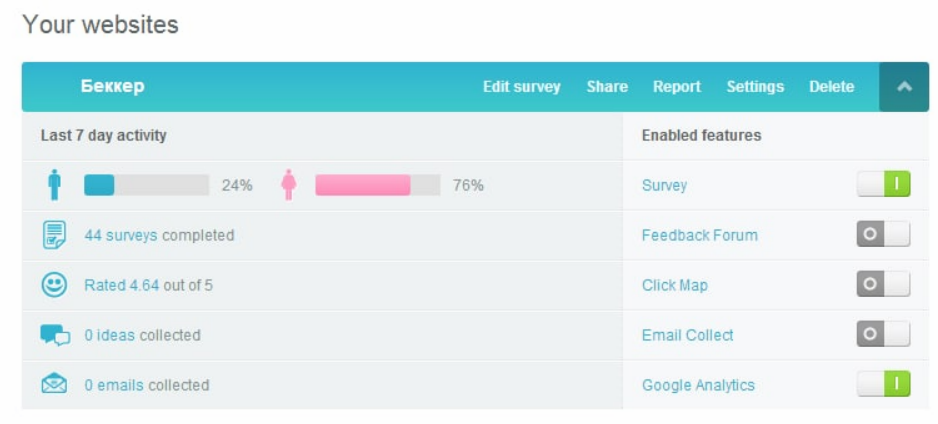Image resolution: width=938 pixels, height=424 pixels.
Task: Click the Беккер website title
Action: 112,86
